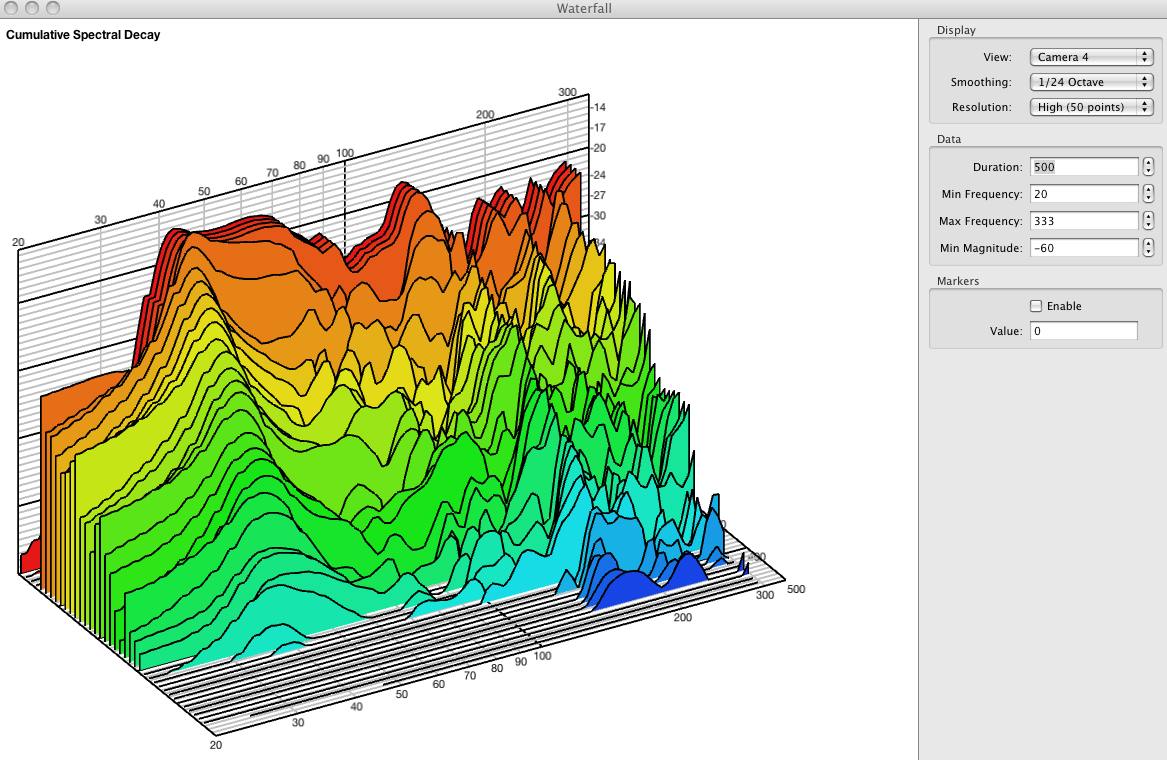Click the Markers section heading
This screenshot has height=760, width=1167.
point(958,281)
